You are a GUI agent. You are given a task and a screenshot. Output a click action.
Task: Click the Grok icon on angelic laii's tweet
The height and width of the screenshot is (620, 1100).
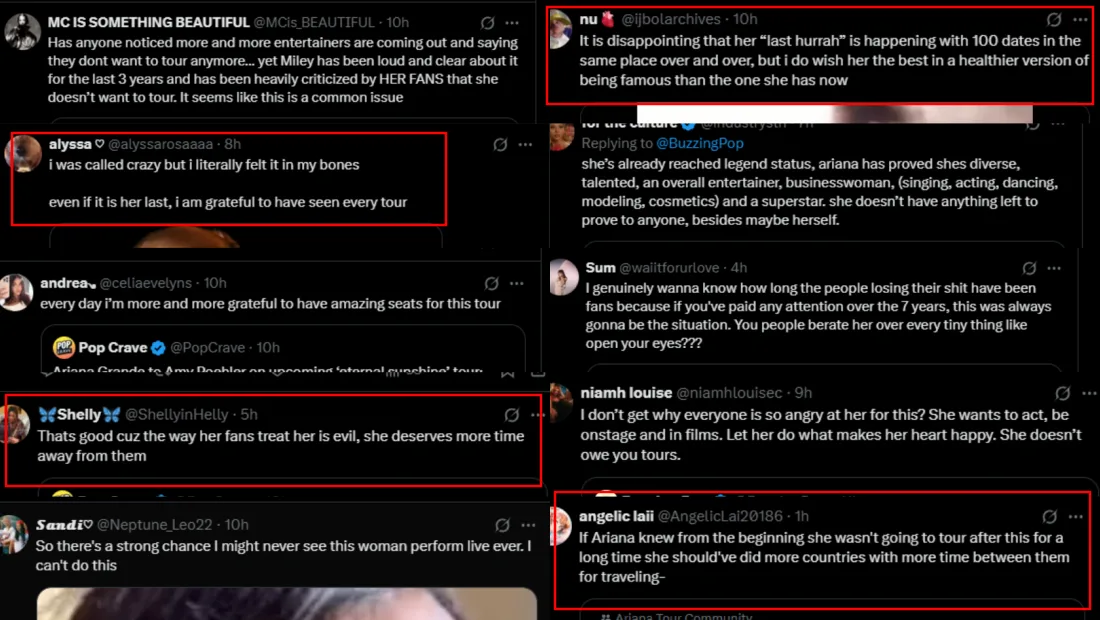click(x=1050, y=516)
